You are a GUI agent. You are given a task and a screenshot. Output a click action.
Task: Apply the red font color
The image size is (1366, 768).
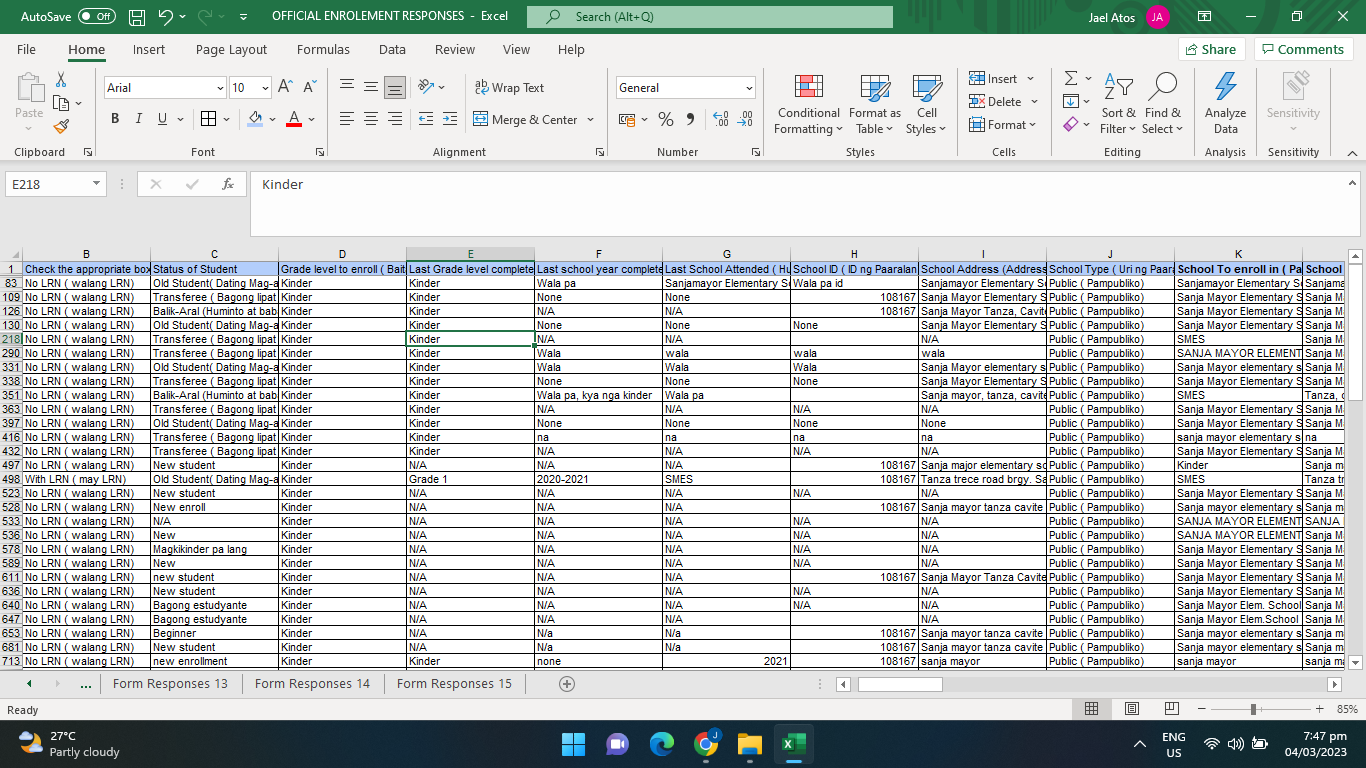(x=294, y=119)
